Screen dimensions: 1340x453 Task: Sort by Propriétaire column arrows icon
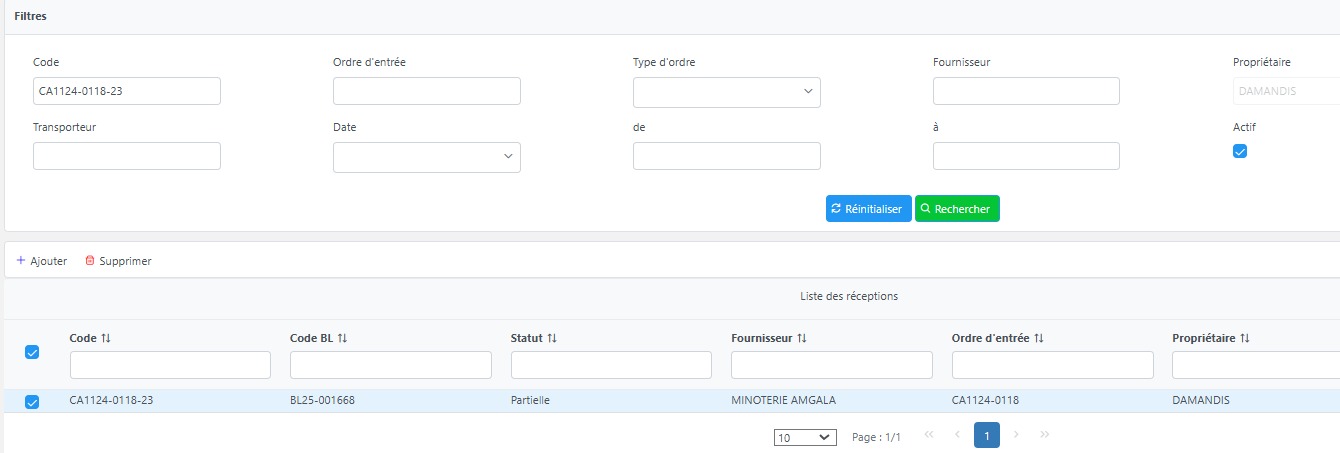(x=1245, y=338)
